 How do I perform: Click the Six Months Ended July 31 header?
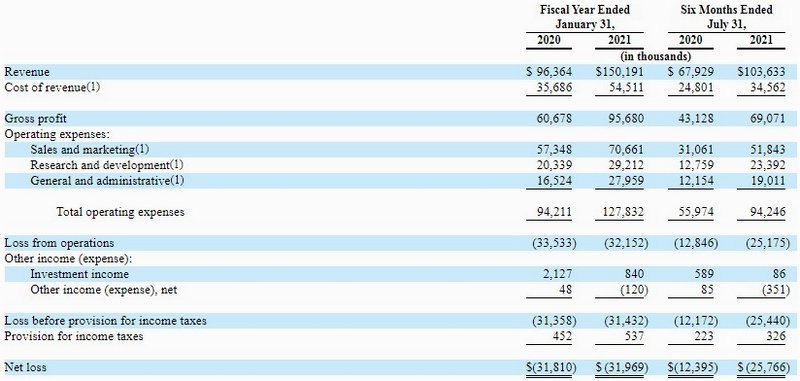pos(727,17)
